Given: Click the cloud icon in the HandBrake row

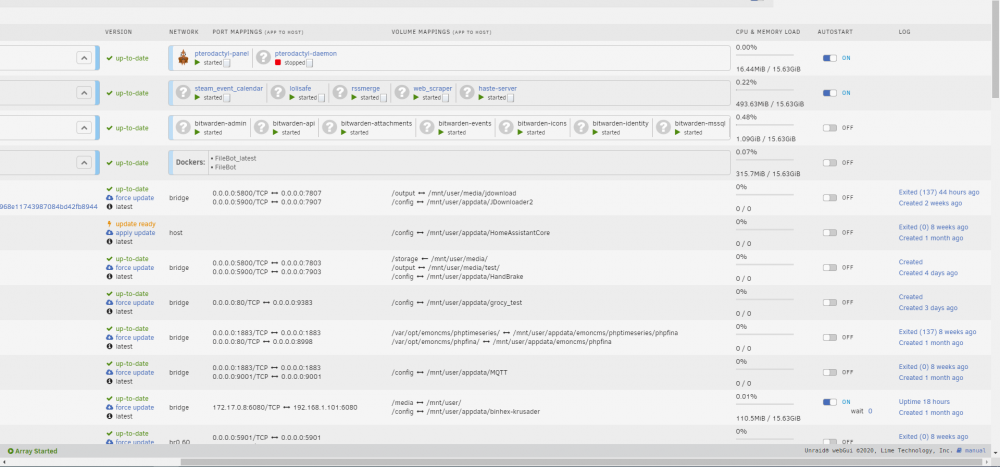Looking at the screenshot, I should coord(109,267).
